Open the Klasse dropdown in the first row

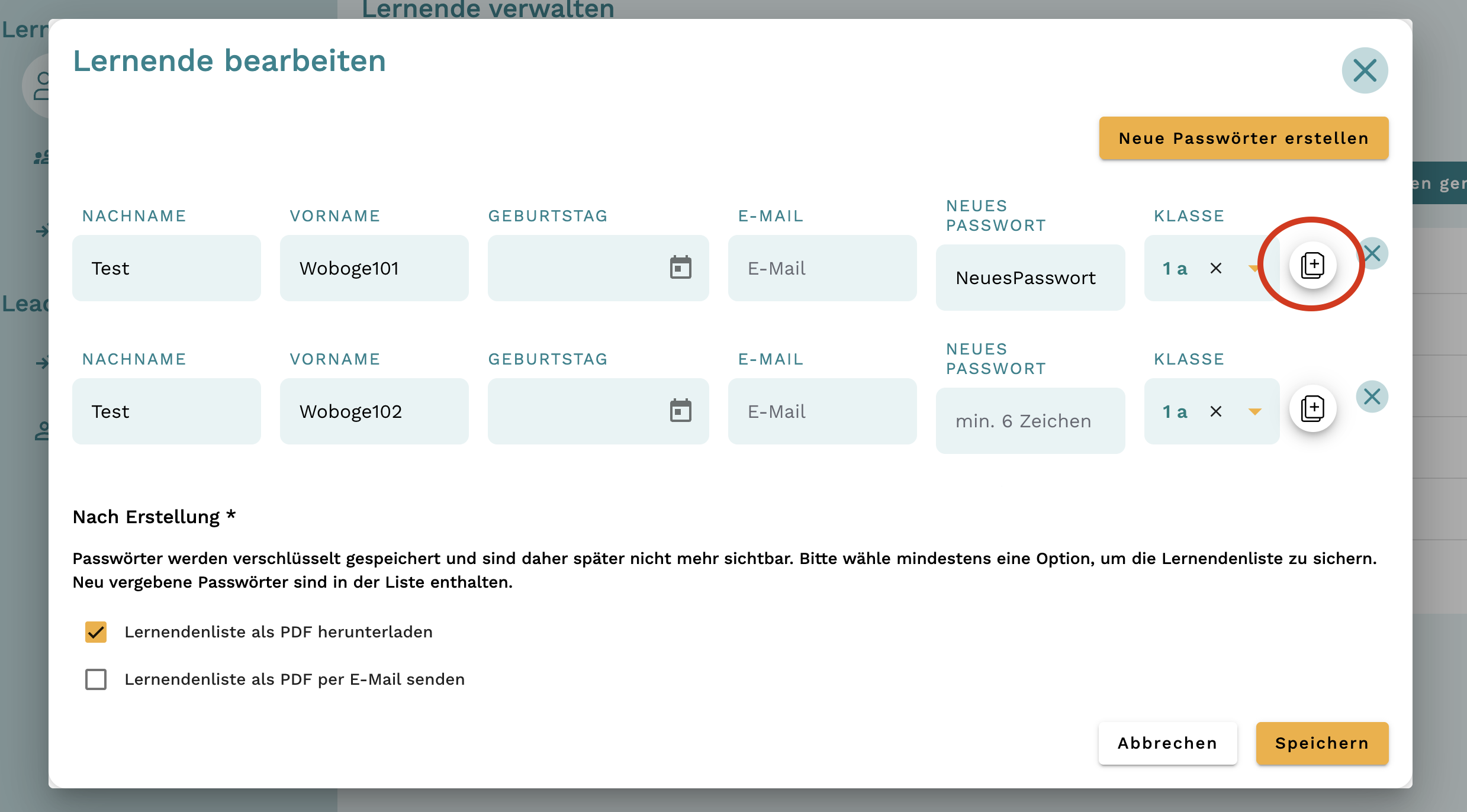[1254, 268]
